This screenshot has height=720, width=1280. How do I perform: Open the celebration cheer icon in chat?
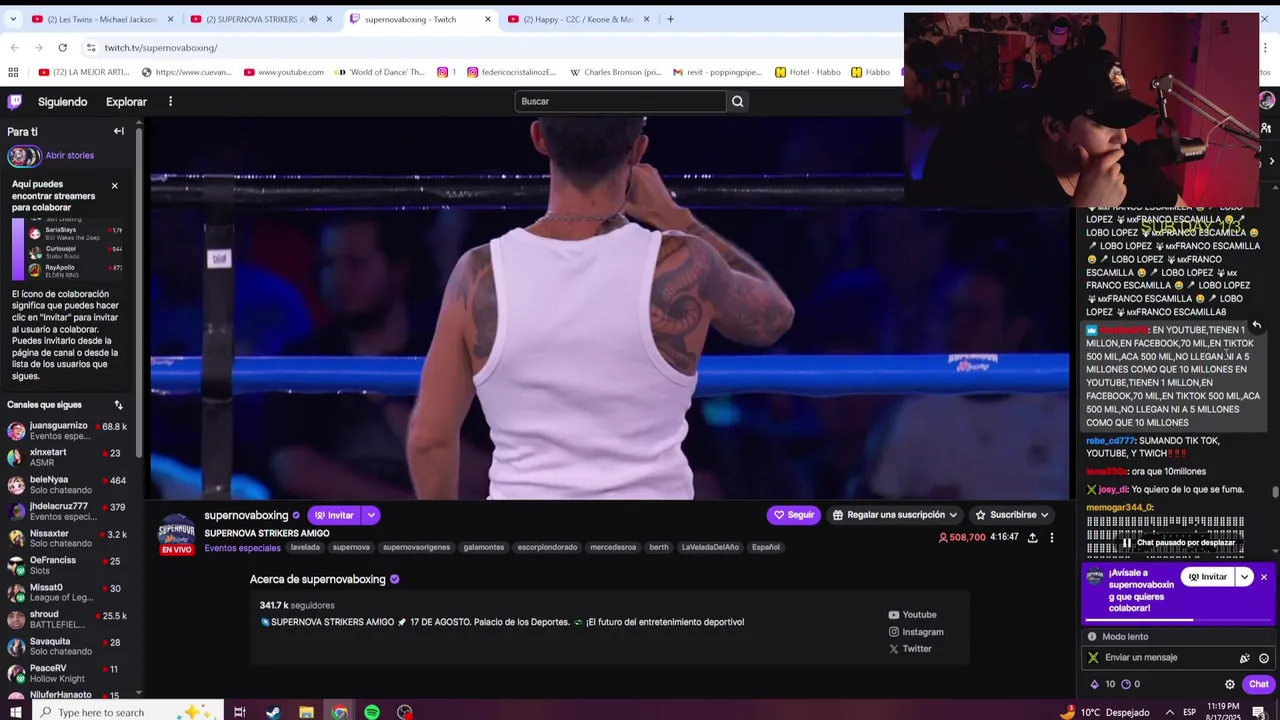[x=1244, y=658]
